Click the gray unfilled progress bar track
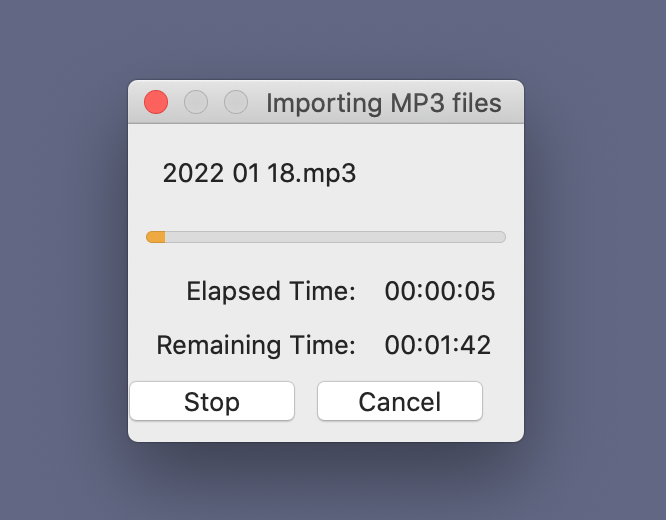The width and height of the screenshot is (666, 520). tap(335, 237)
